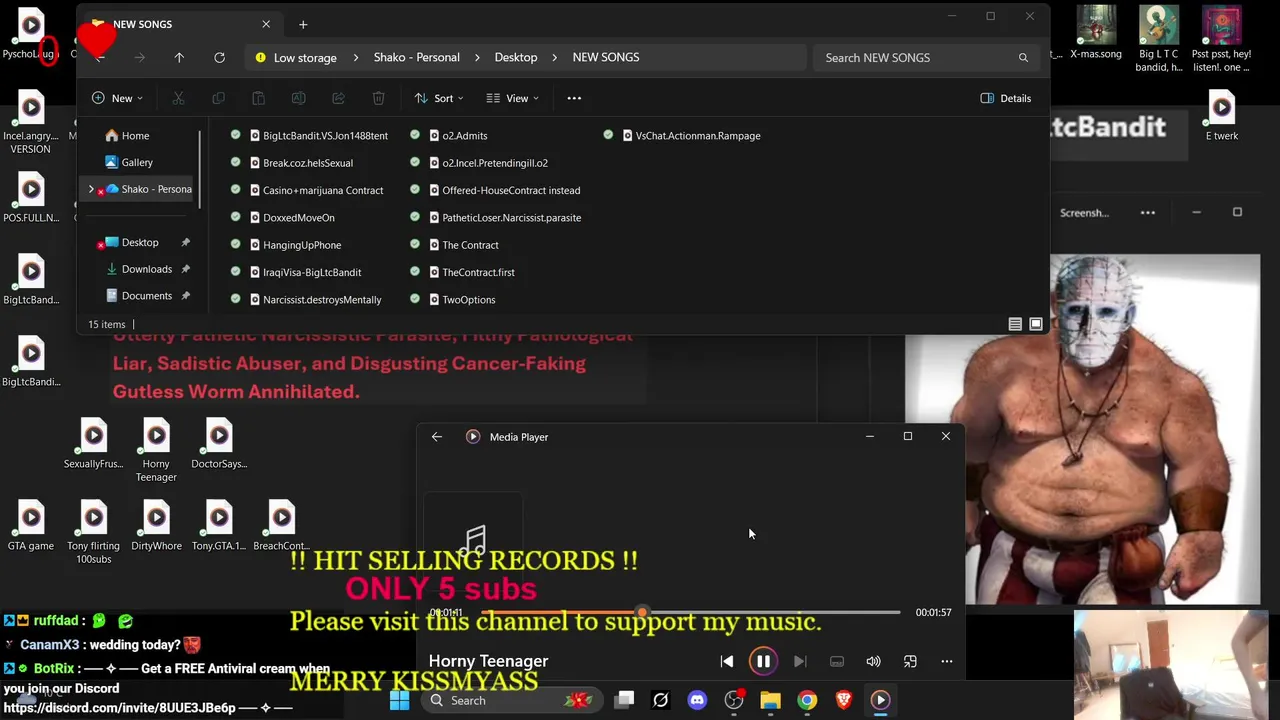Select file IraqiVisa-BigLtcBandit

pyautogui.click(x=312, y=272)
